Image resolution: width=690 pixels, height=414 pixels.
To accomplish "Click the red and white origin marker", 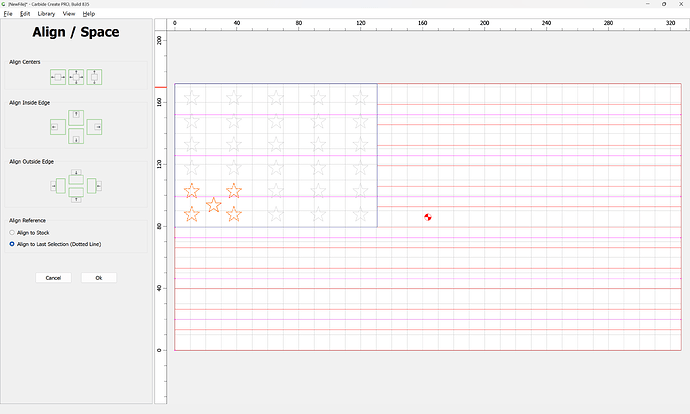I will (x=427, y=217).
